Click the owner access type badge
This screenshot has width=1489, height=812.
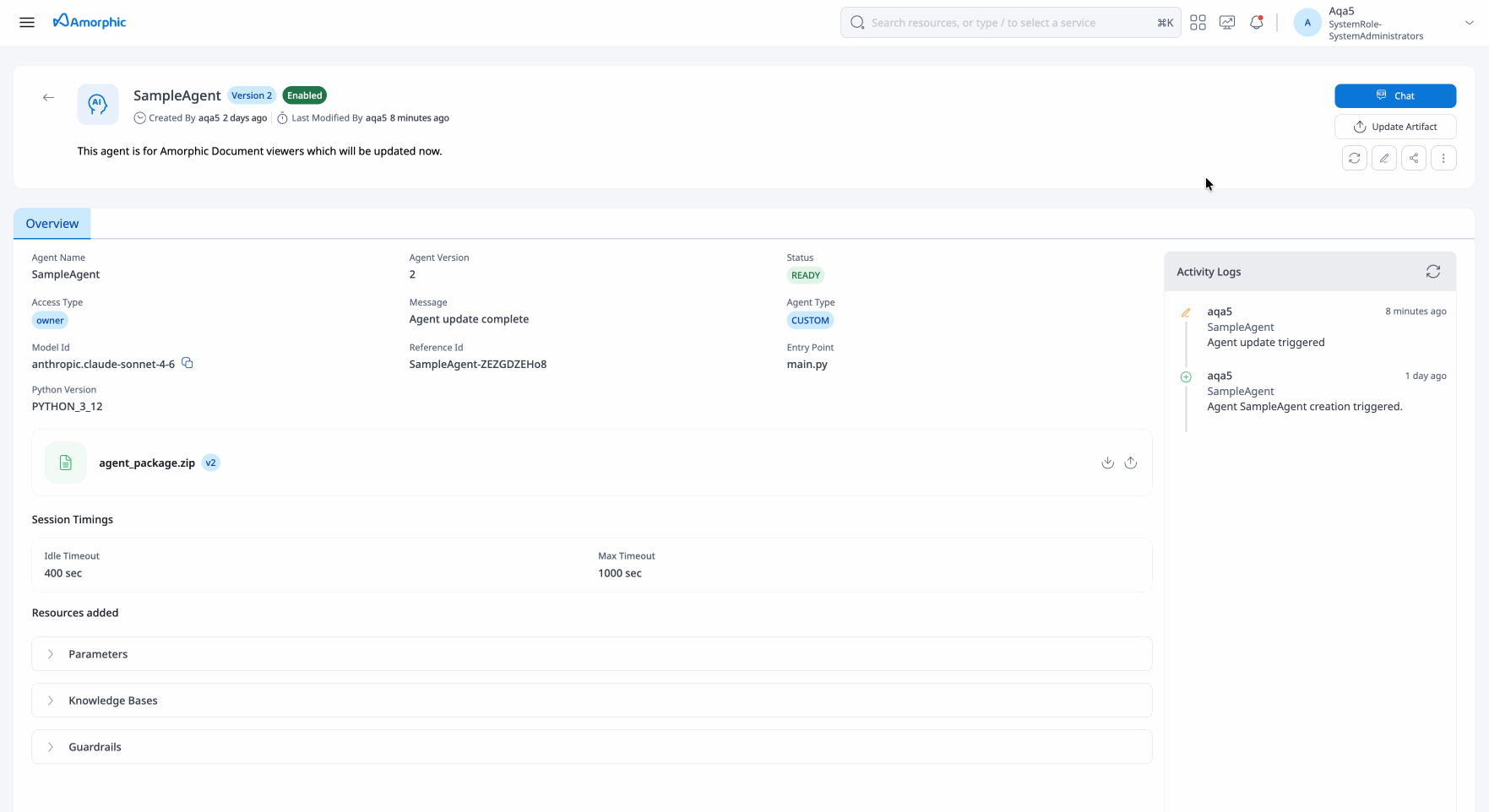coord(50,320)
